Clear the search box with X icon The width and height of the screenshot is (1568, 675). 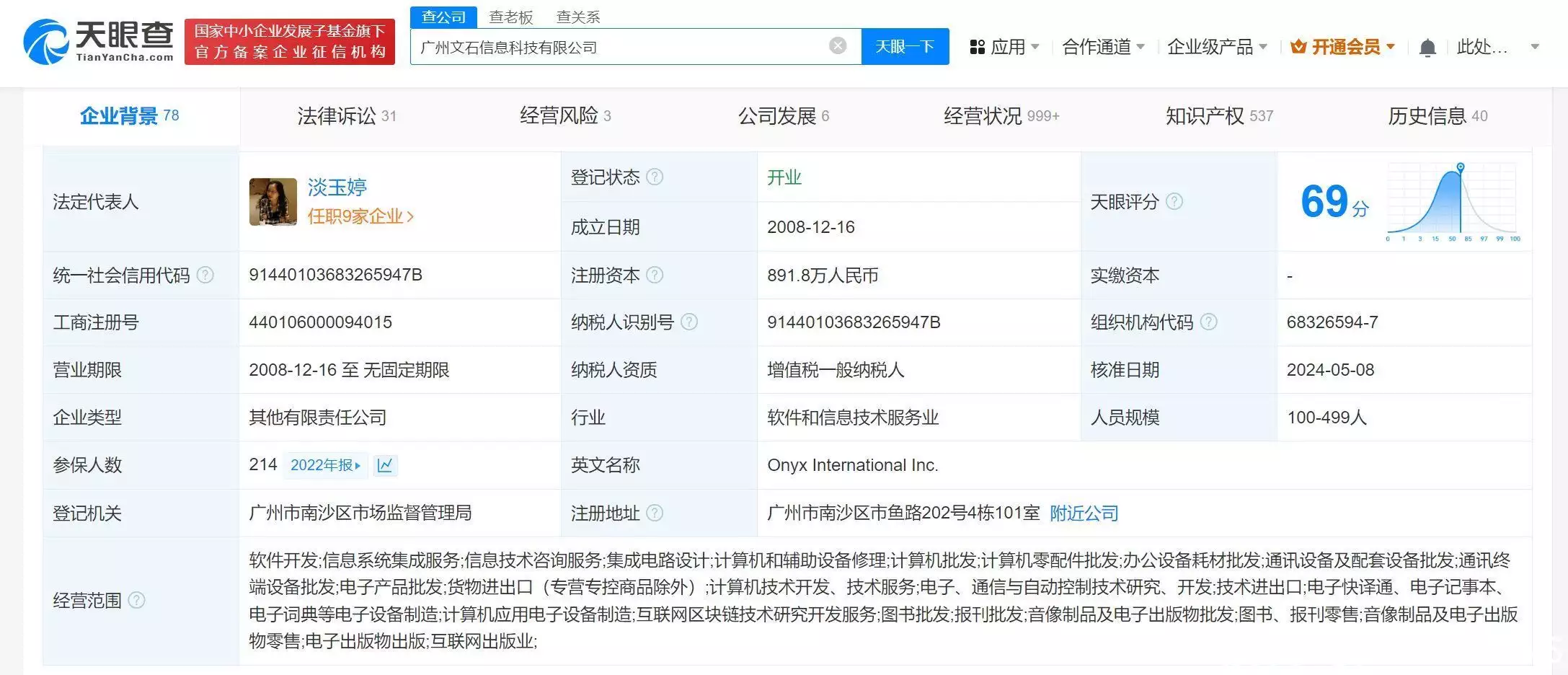click(x=838, y=46)
